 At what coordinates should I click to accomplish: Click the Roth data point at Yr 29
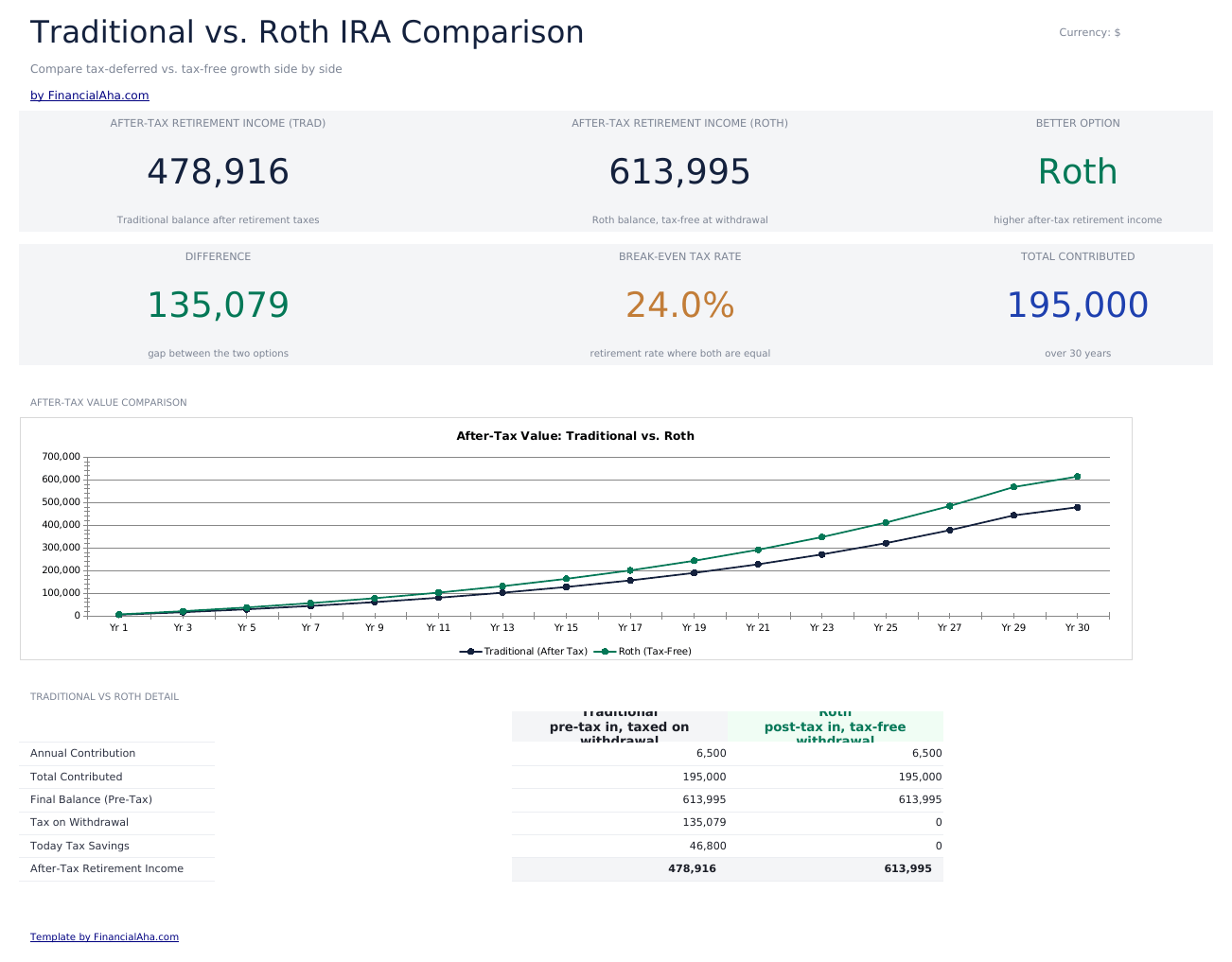tap(1013, 487)
